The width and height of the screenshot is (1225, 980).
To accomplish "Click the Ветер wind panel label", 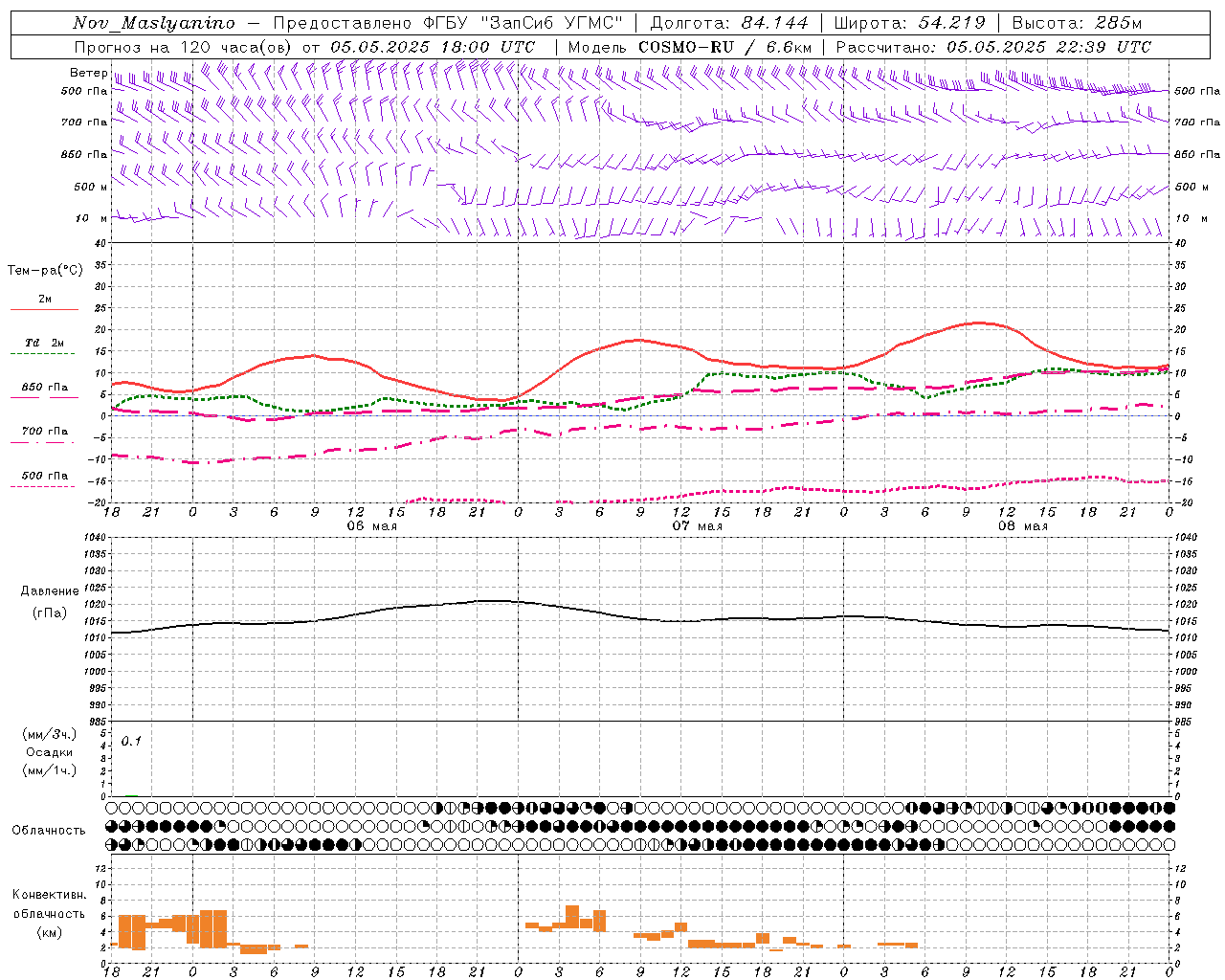I will pos(89,73).
